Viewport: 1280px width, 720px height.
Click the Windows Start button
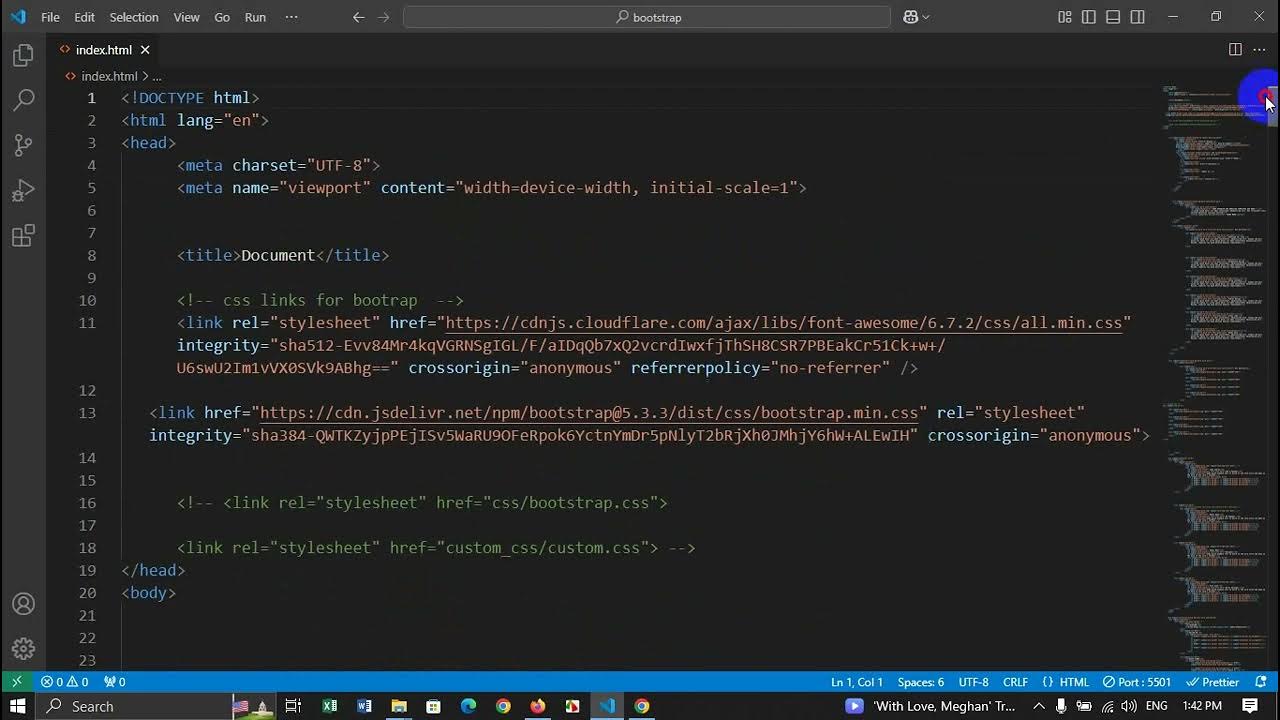[18, 706]
